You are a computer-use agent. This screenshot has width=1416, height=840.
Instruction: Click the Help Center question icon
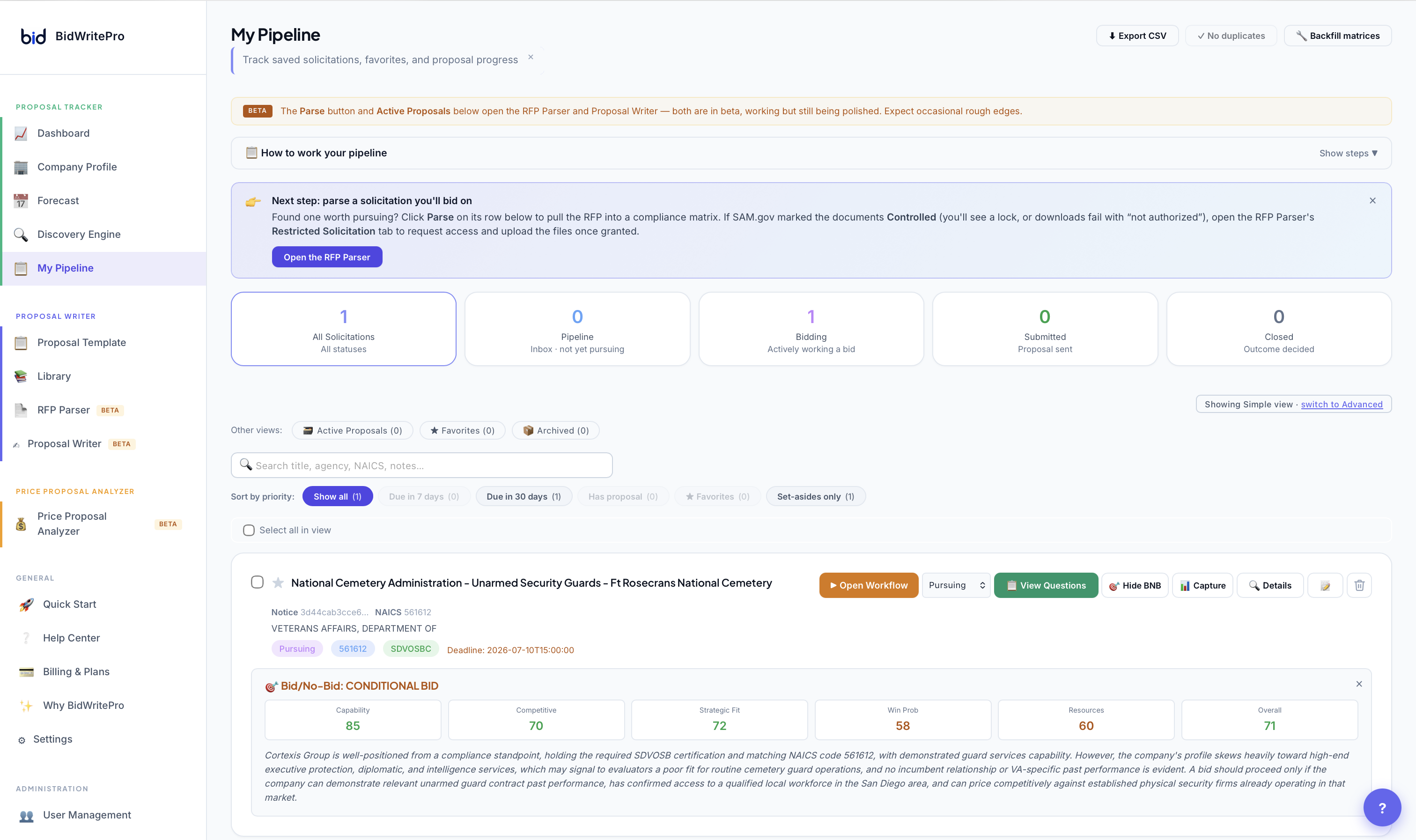coord(26,638)
